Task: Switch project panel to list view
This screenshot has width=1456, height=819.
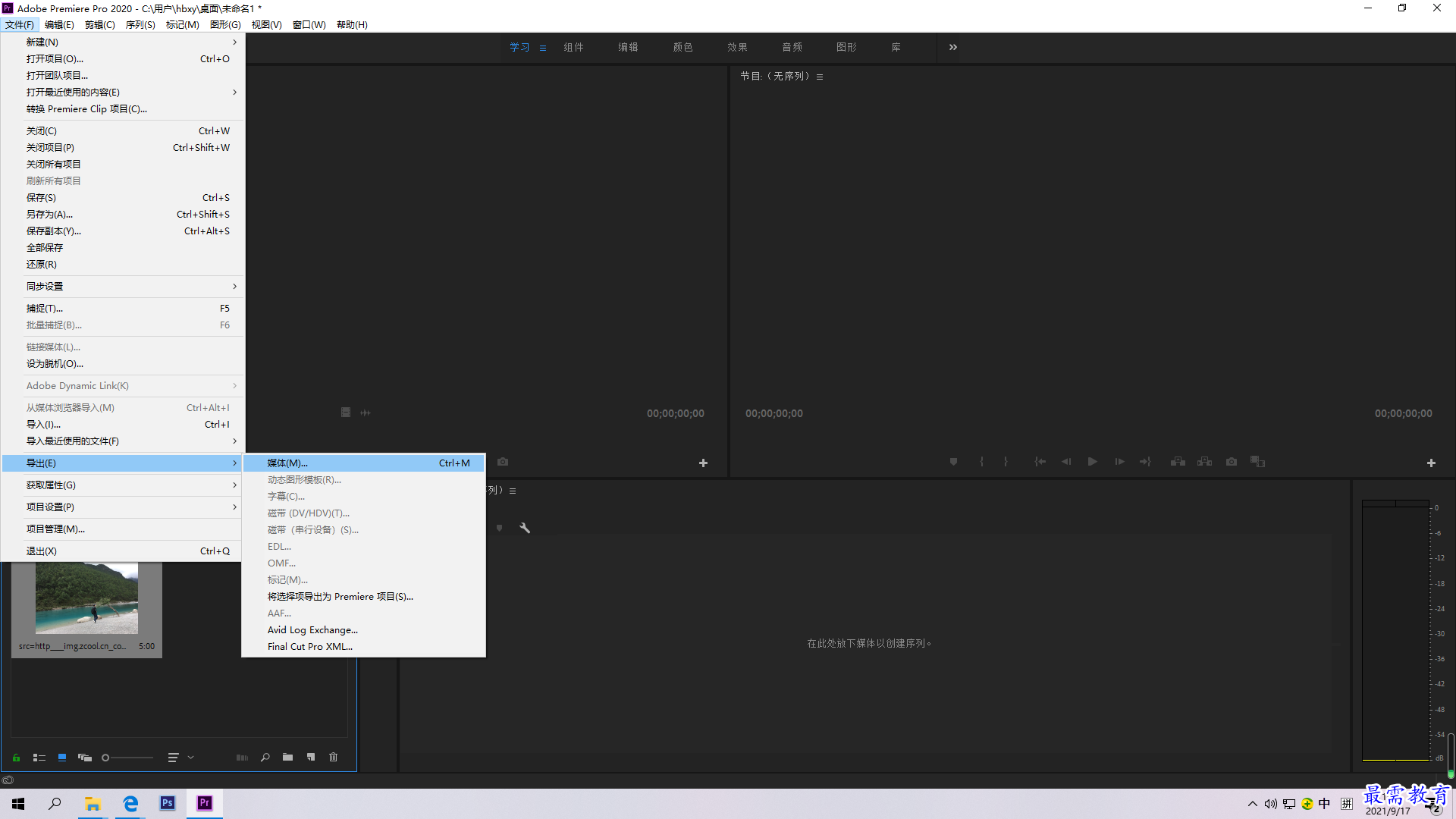Action: tap(39, 758)
